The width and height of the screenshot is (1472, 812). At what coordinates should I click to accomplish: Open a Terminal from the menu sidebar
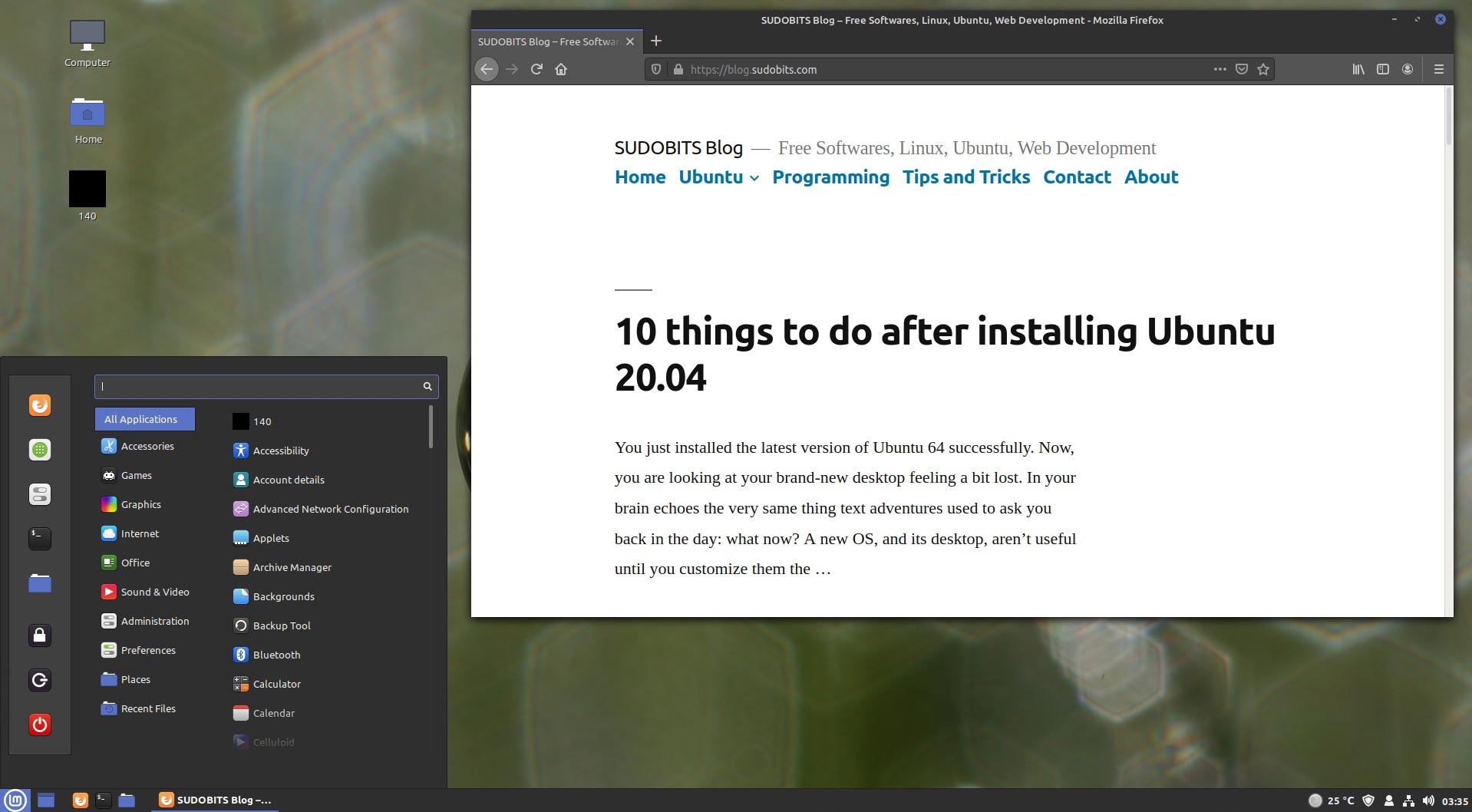(x=40, y=538)
